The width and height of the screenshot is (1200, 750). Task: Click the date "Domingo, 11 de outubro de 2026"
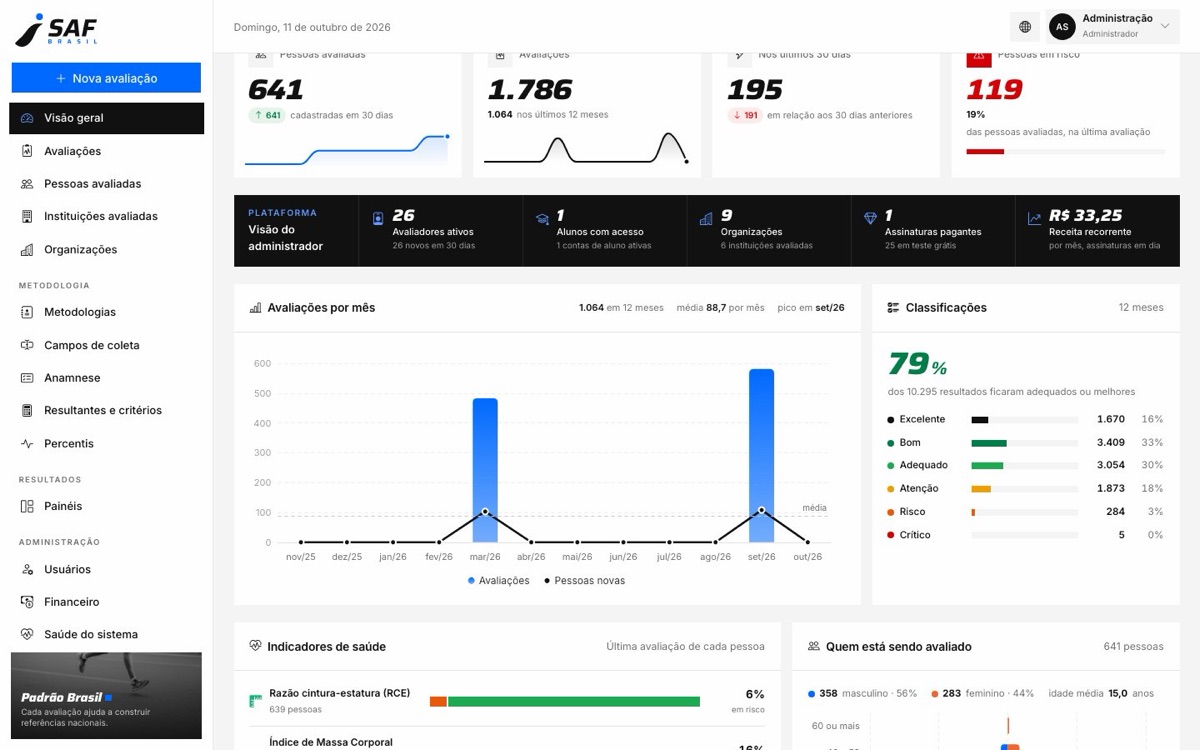[x=312, y=27]
